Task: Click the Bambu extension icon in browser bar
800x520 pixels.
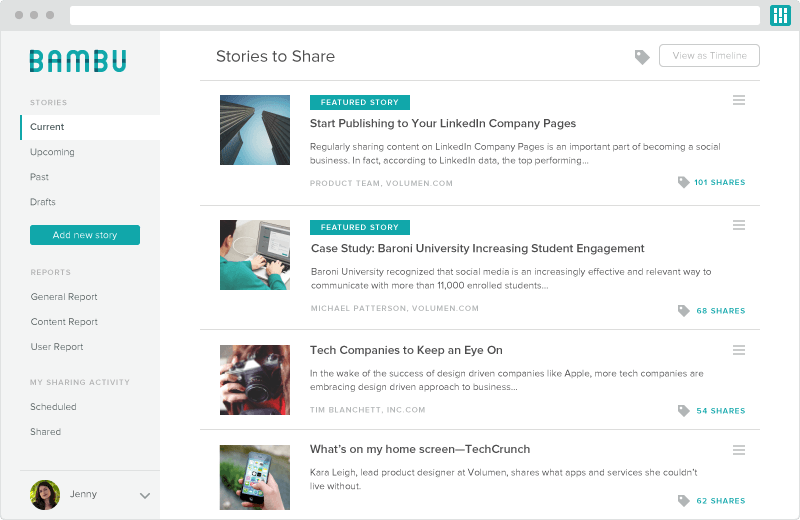Action: click(x=780, y=15)
